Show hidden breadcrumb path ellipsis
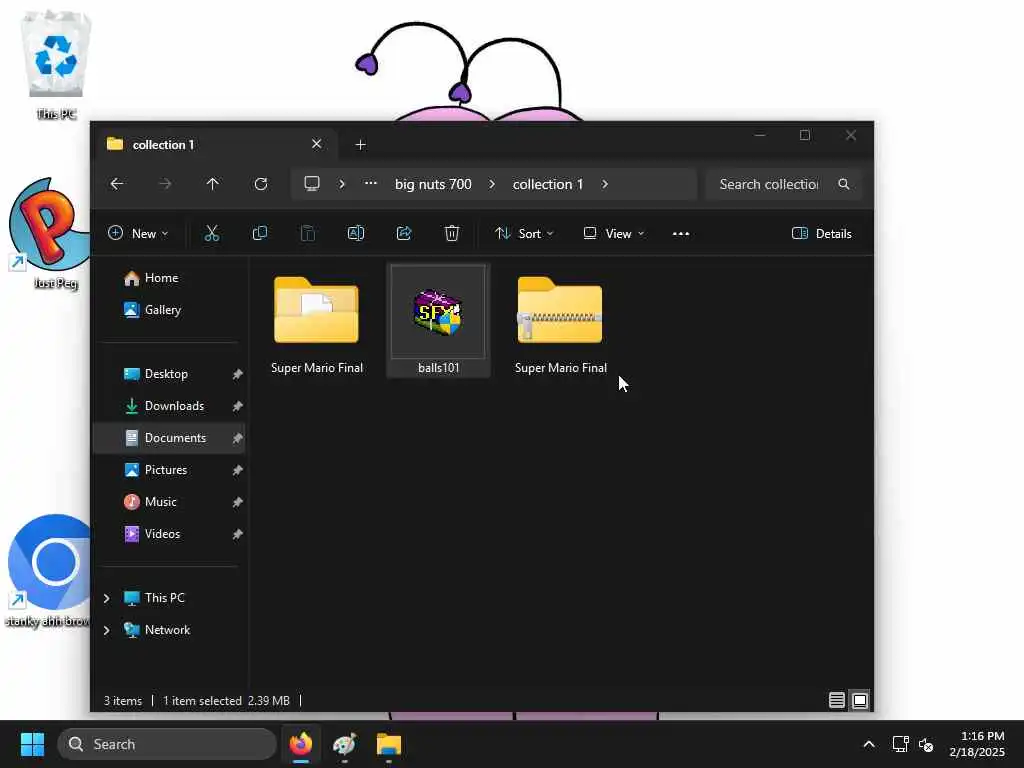1024x768 pixels. click(x=370, y=184)
